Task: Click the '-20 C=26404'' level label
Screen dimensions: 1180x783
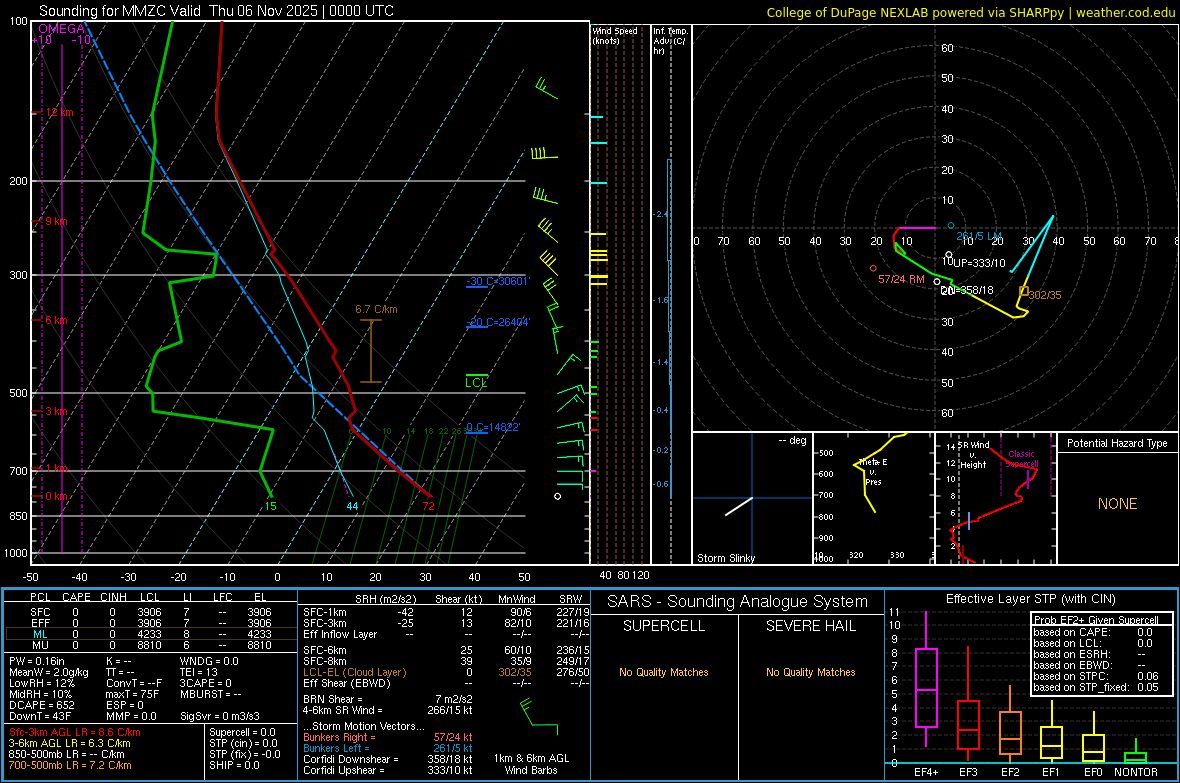Action: click(498, 321)
